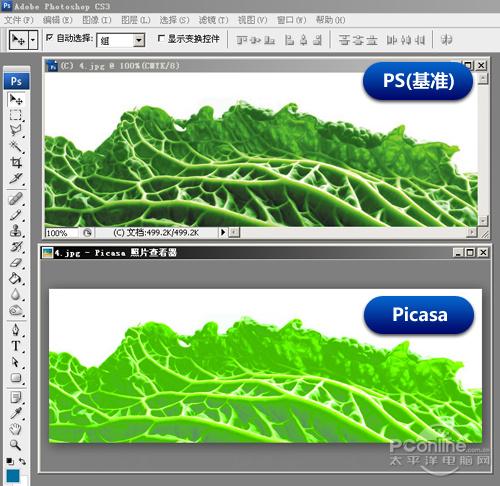Open the 选择(S) menu
This screenshot has height=486, width=500.
tap(174, 20)
